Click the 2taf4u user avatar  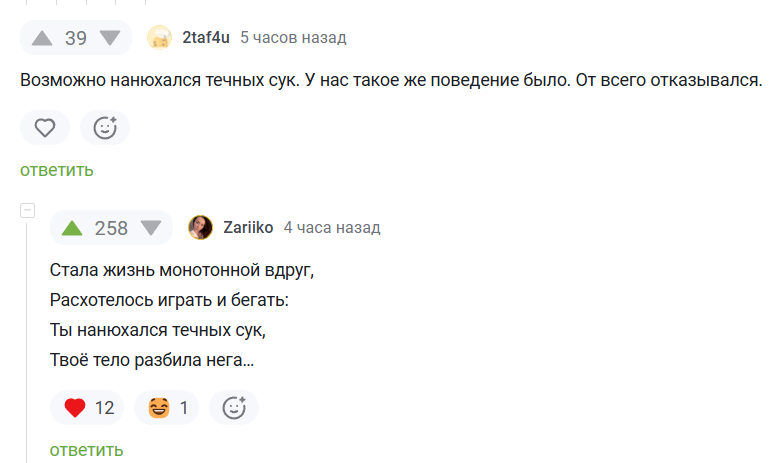tap(159, 38)
